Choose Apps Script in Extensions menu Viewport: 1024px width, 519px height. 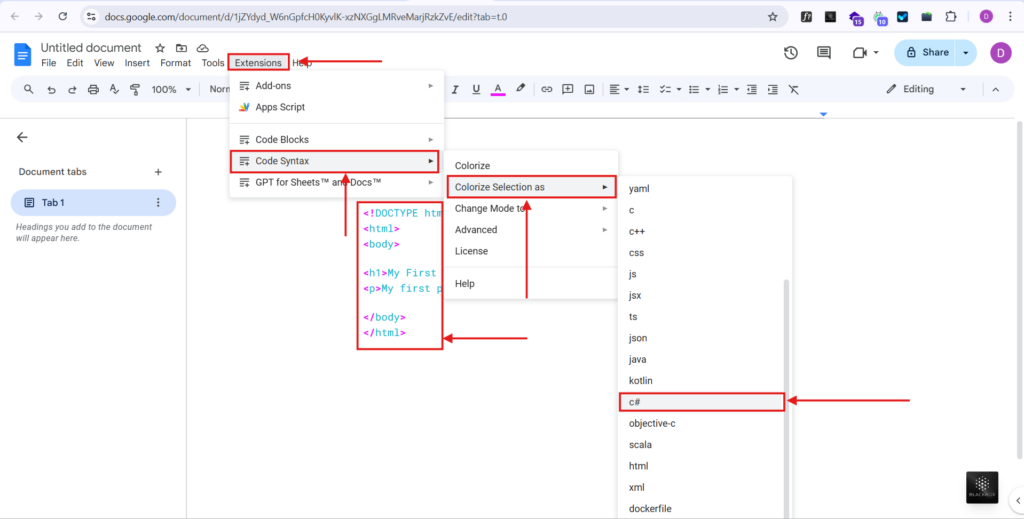tap(279, 107)
